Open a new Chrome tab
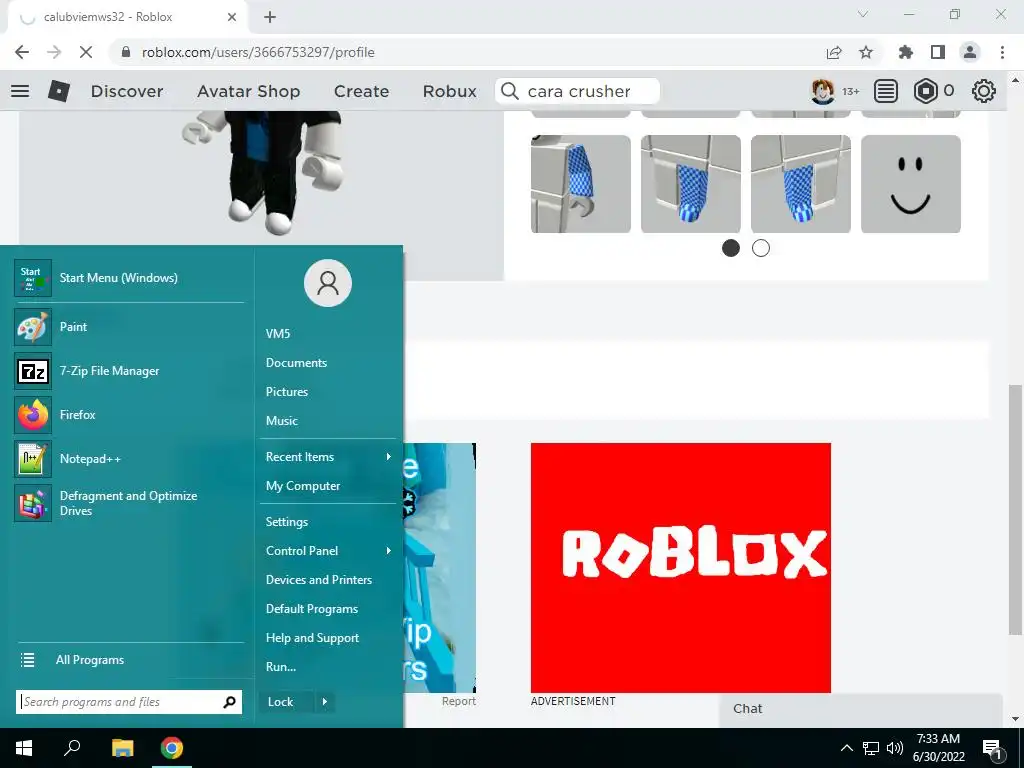The height and width of the screenshot is (768, 1024). coord(270,17)
